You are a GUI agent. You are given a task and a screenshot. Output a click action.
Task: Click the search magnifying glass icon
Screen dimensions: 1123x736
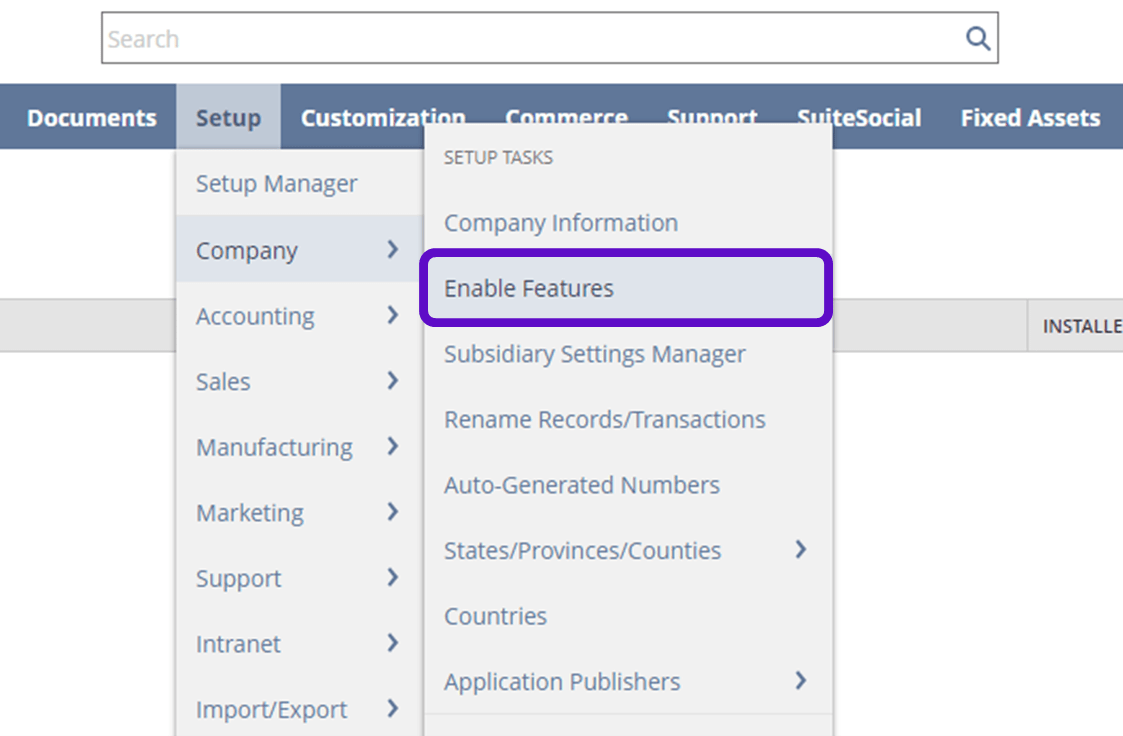[977, 37]
